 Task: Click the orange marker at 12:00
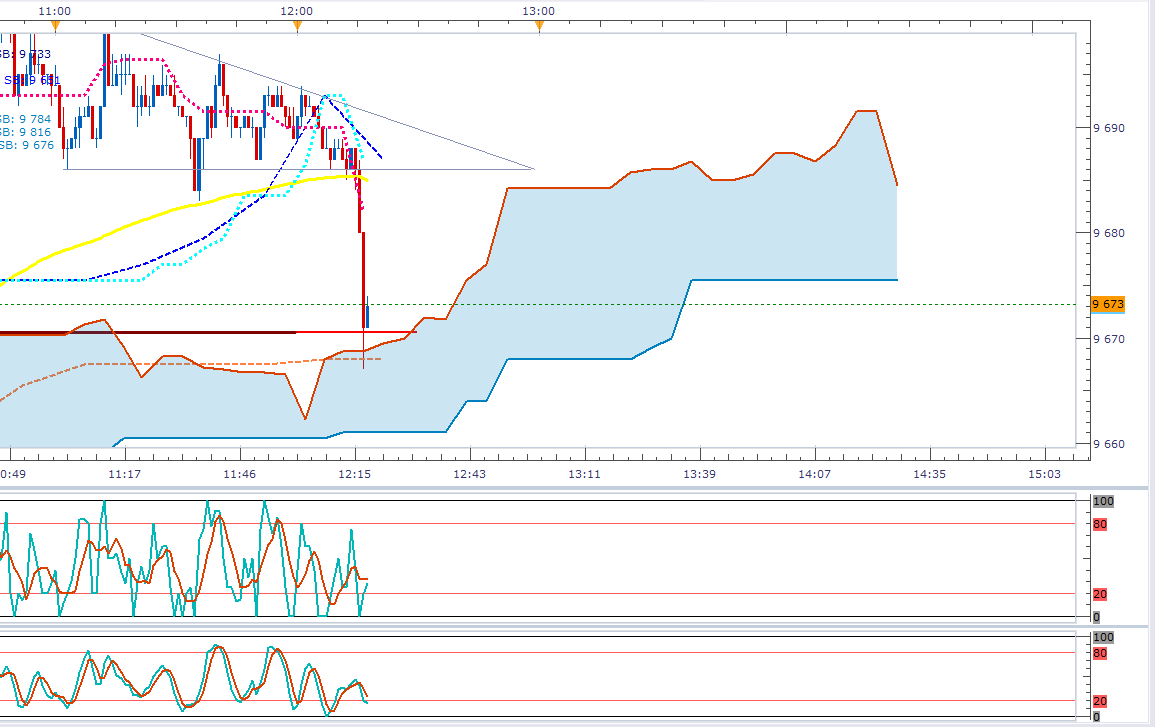tap(297, 27)
